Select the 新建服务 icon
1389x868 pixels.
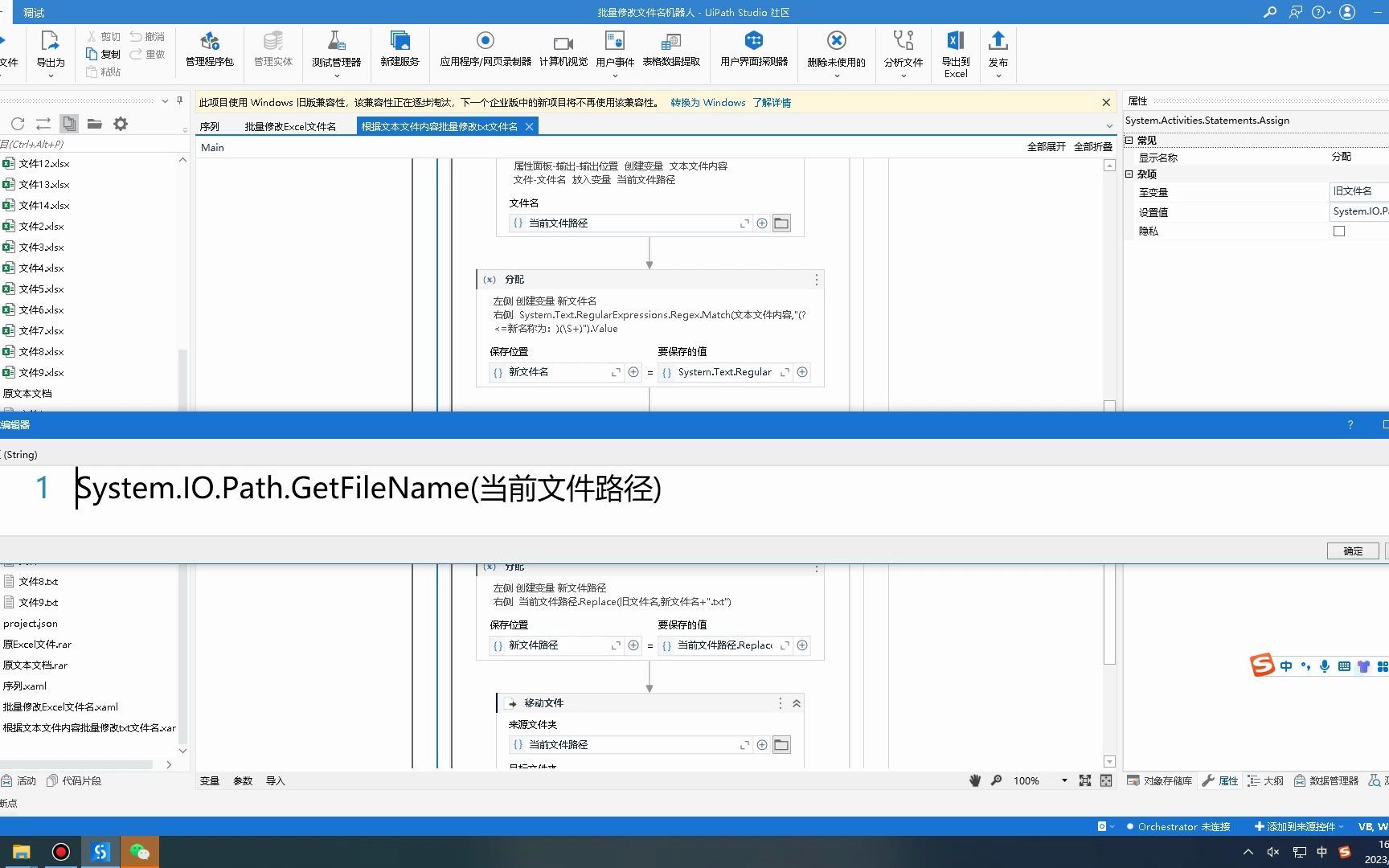[x=399, y=50]
